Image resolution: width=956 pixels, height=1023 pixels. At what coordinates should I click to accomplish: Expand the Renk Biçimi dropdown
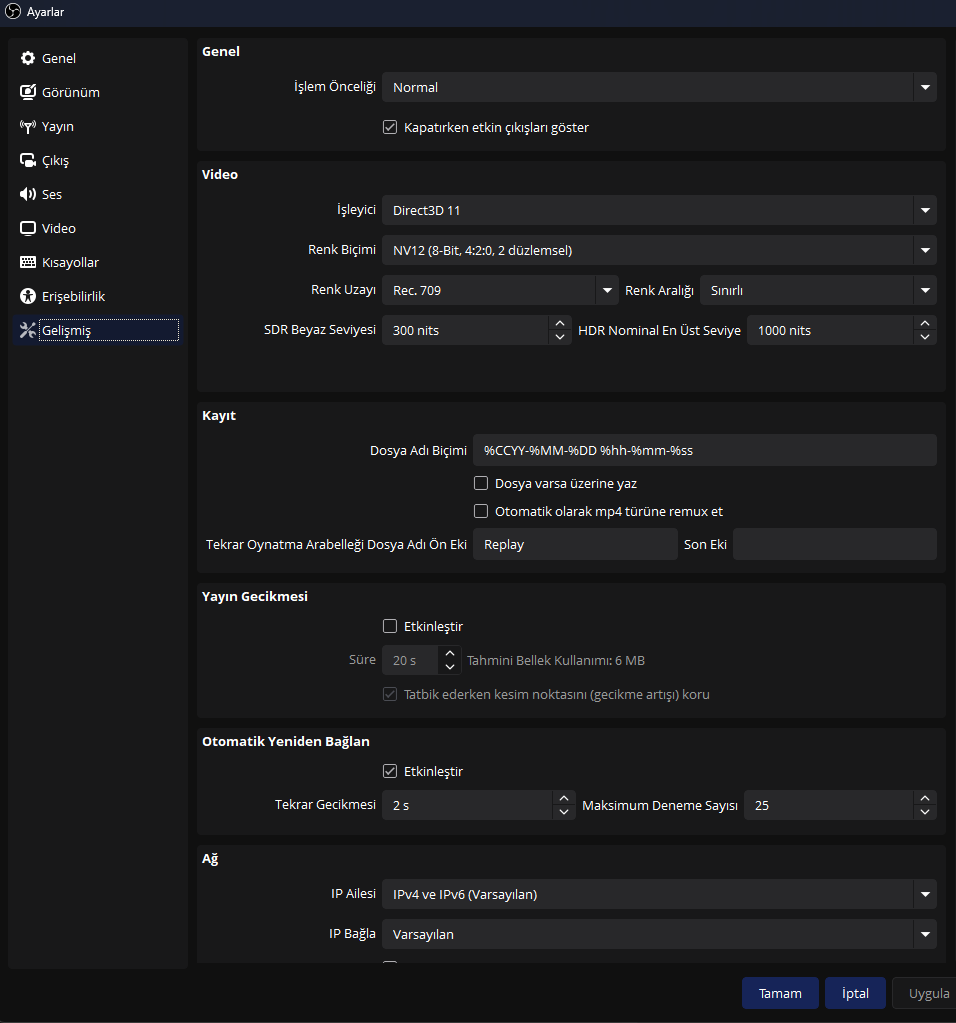tap(659, 250)
